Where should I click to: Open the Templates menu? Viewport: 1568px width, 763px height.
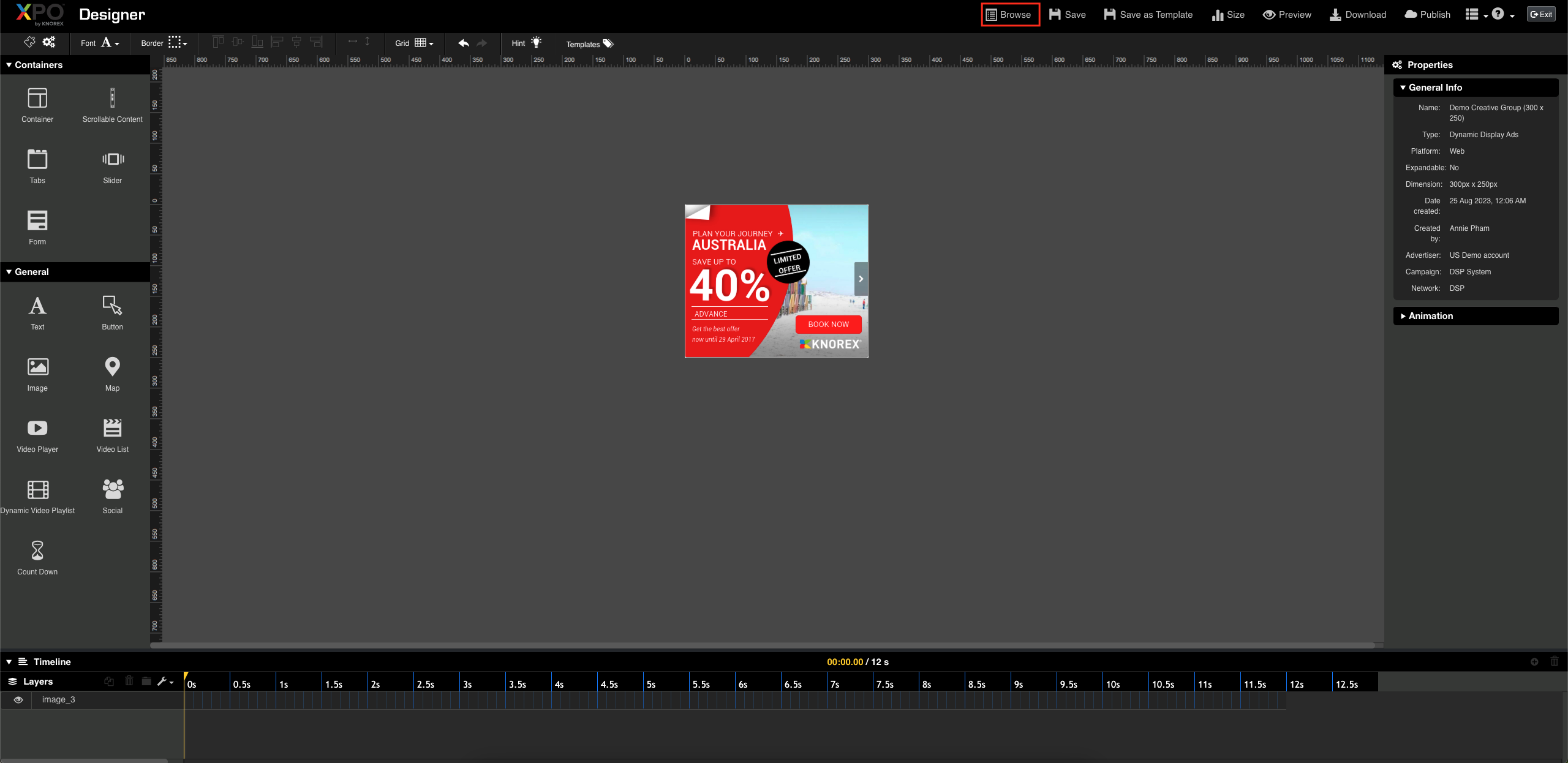coord(589,43)
